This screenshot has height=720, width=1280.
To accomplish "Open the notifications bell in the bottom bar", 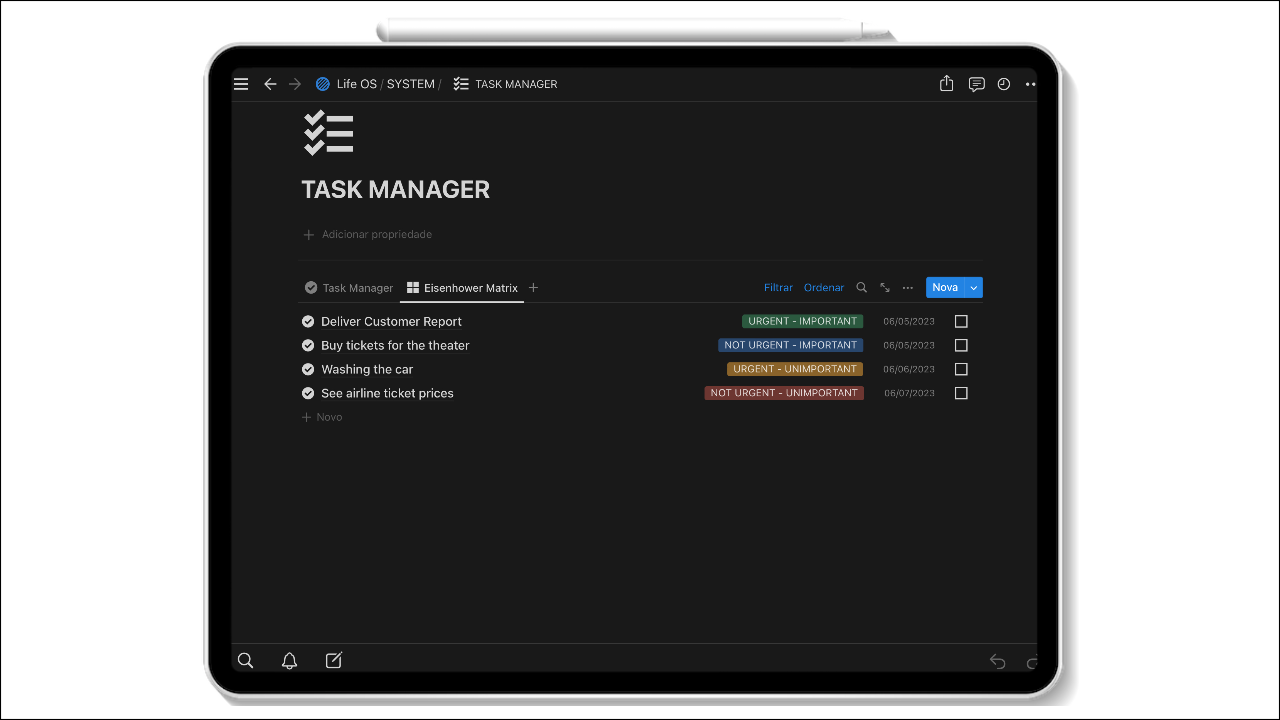I will (289, 660).
